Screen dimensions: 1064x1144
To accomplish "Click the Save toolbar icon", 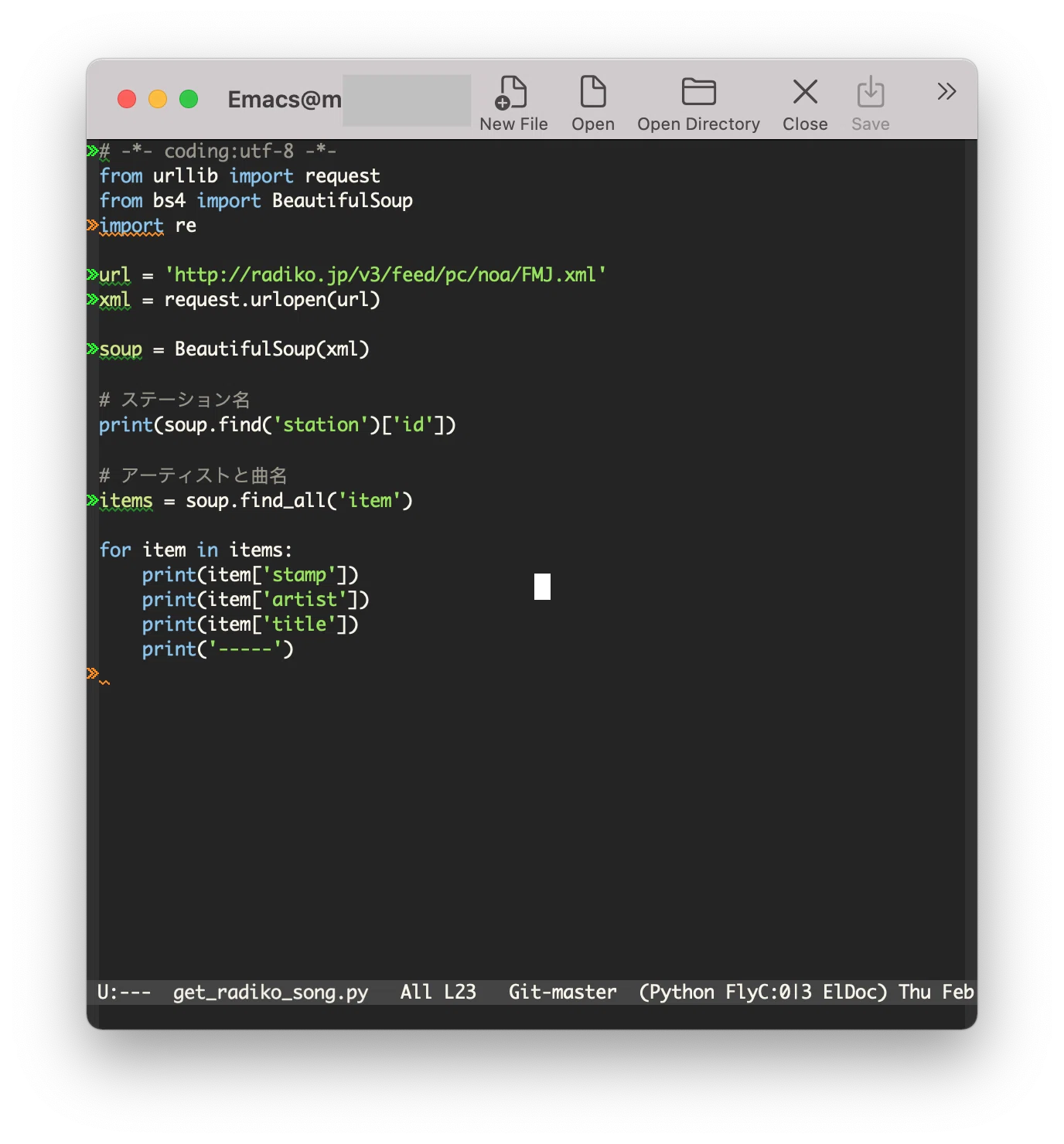I will tap(870, 93).
